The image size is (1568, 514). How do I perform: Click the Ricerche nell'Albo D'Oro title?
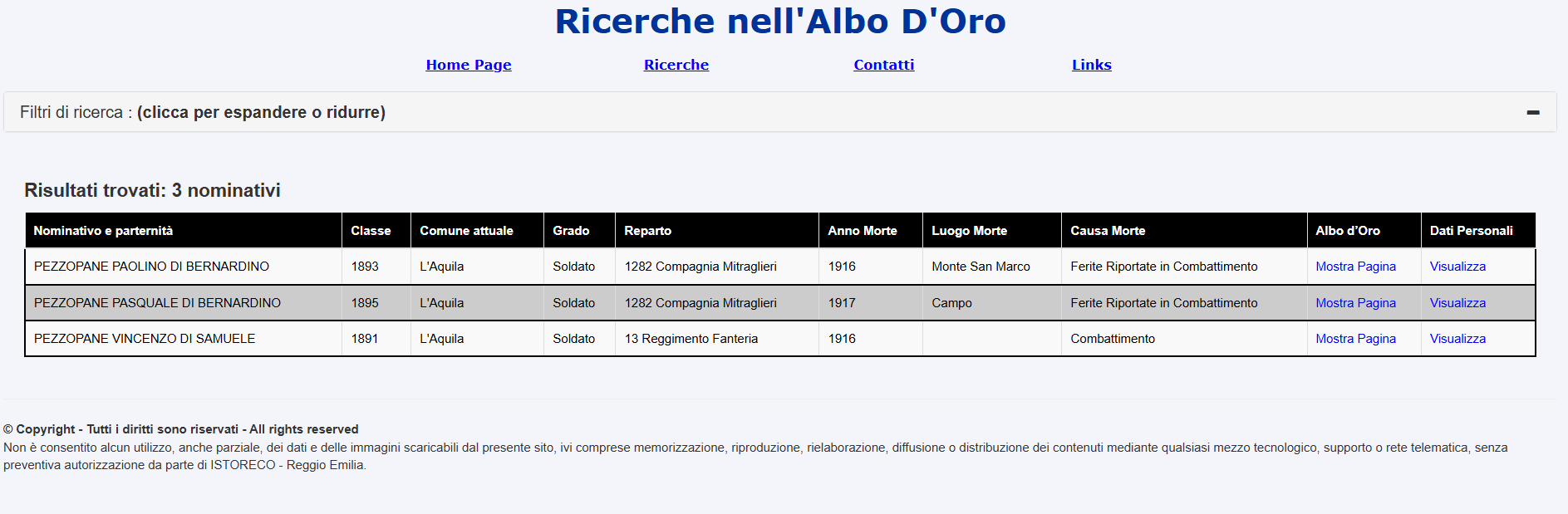point(780,22)
